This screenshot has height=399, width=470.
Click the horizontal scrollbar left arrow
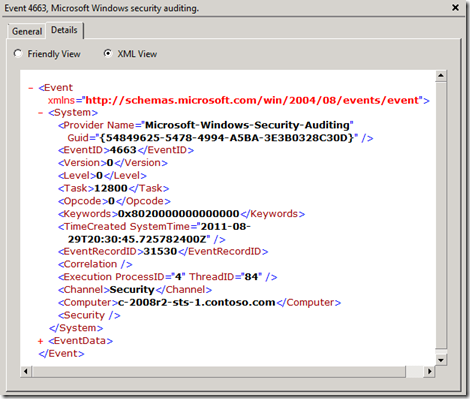(26, 371)
